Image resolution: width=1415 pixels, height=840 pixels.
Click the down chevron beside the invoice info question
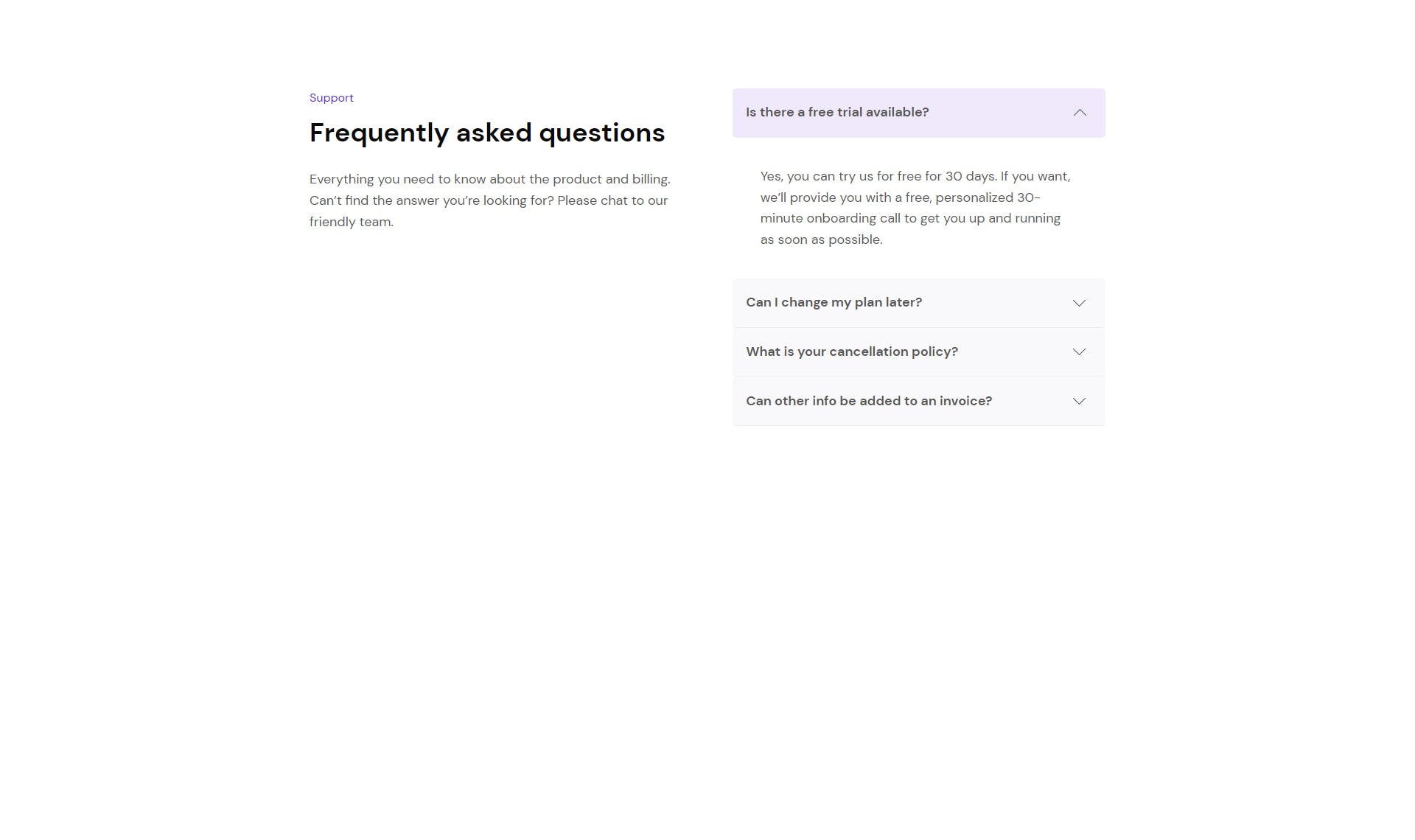[x=1079, y=402]
